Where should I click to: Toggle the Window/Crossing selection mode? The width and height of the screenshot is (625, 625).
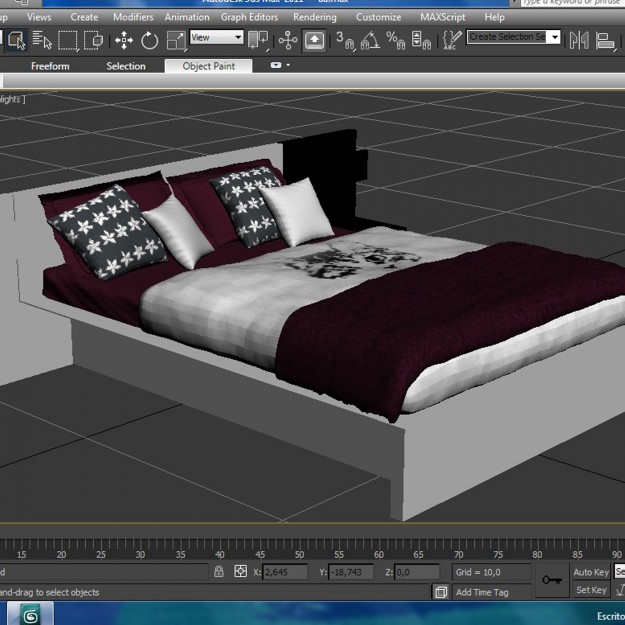pos(93,40)
